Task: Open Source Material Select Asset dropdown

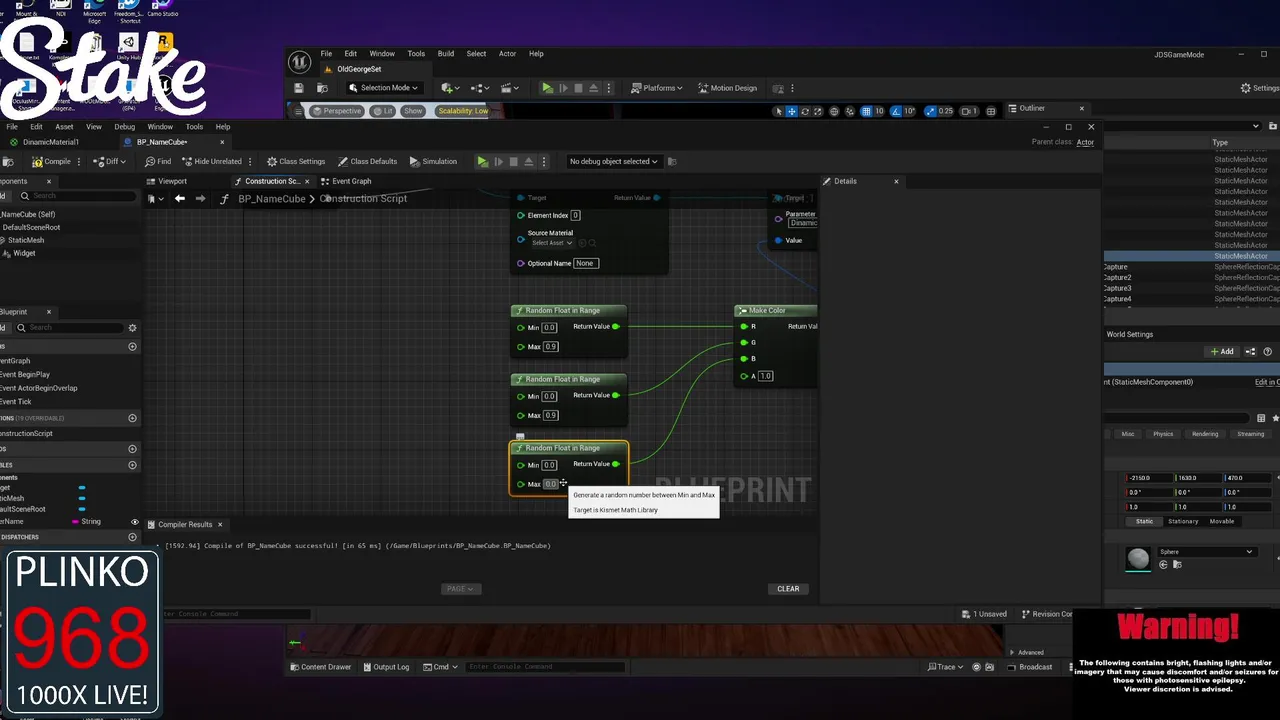Action: coord(552,243)
